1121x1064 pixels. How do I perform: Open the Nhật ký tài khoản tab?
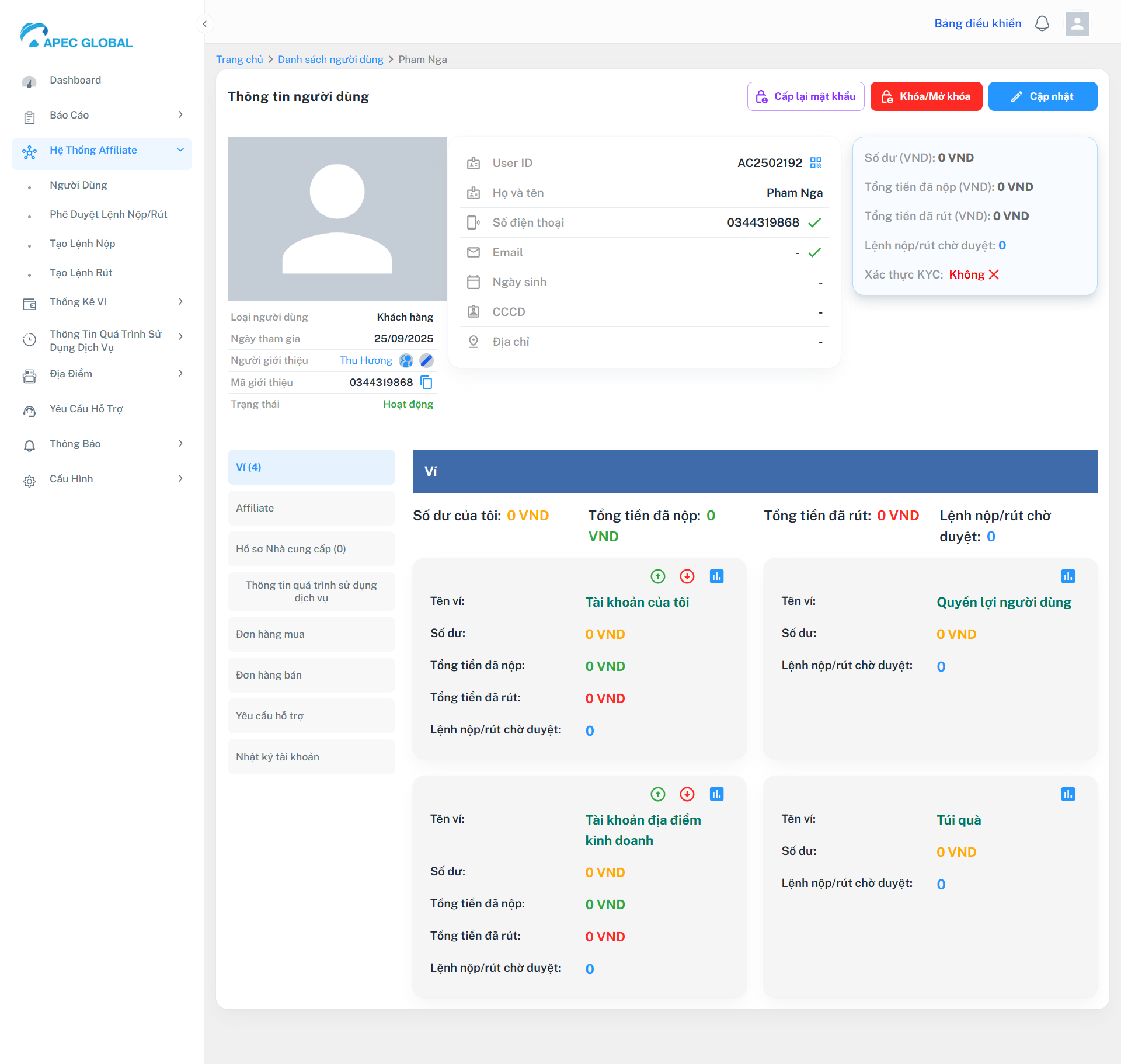(x=311, y=757)
